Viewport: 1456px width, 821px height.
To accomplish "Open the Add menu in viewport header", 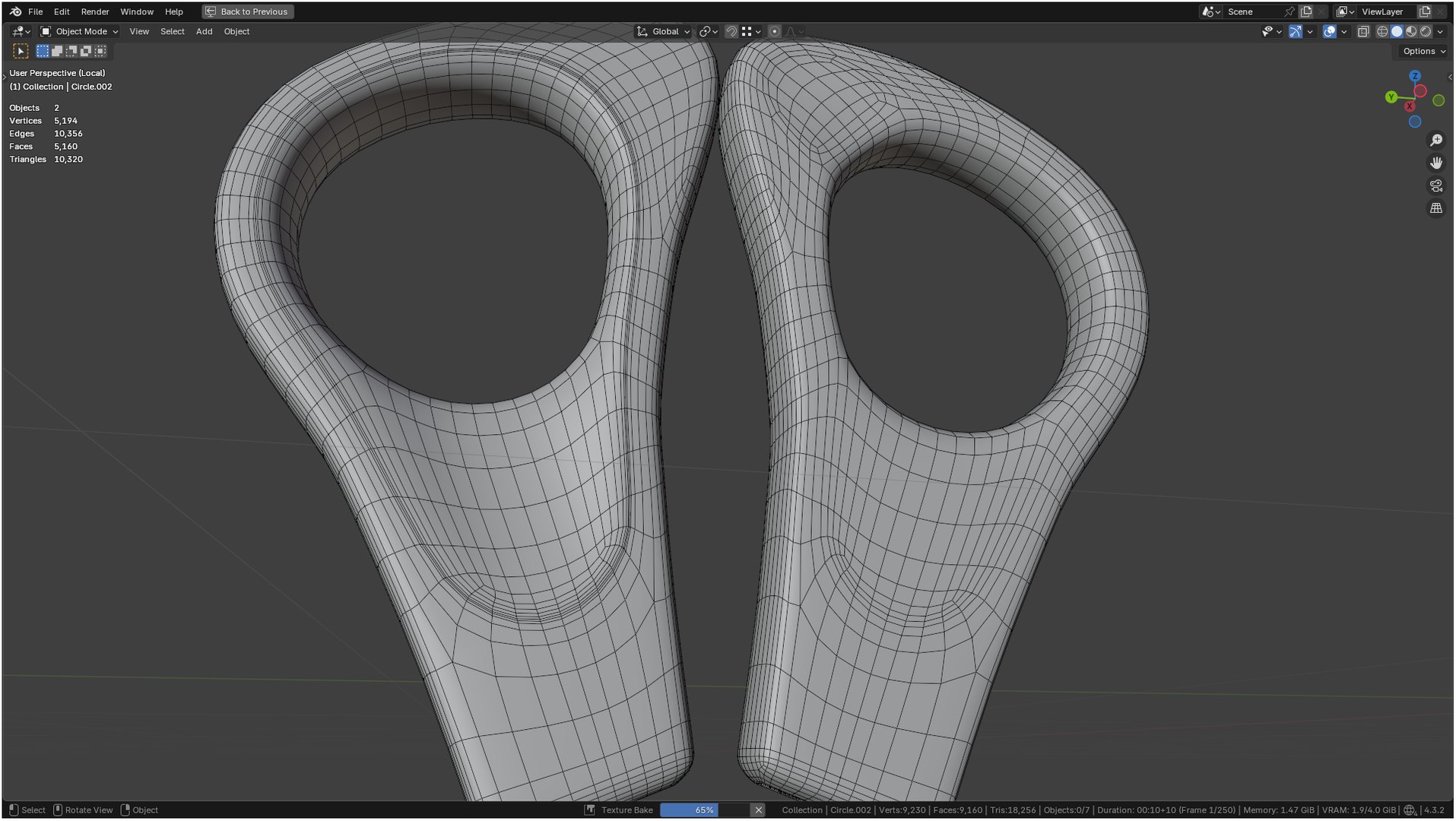I will click(204, 31).
